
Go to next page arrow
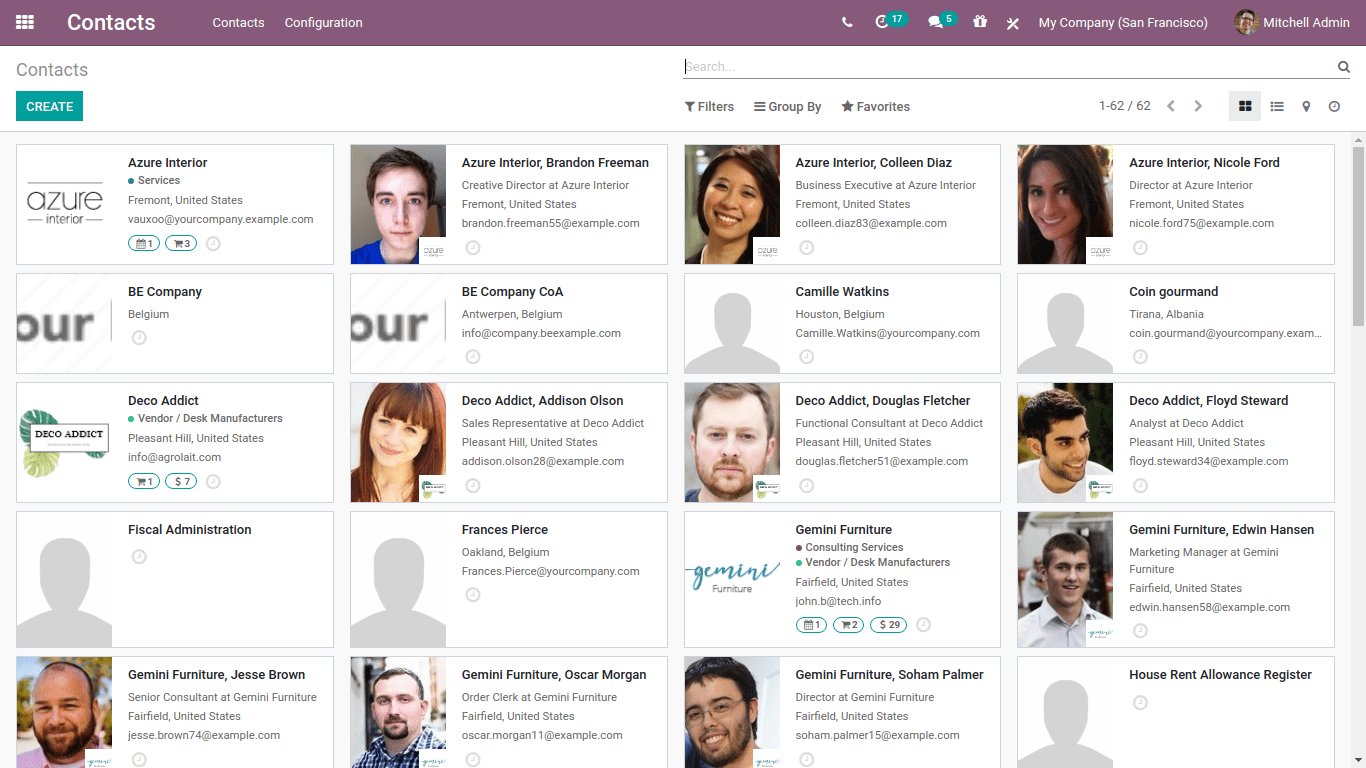point(1198,106)
